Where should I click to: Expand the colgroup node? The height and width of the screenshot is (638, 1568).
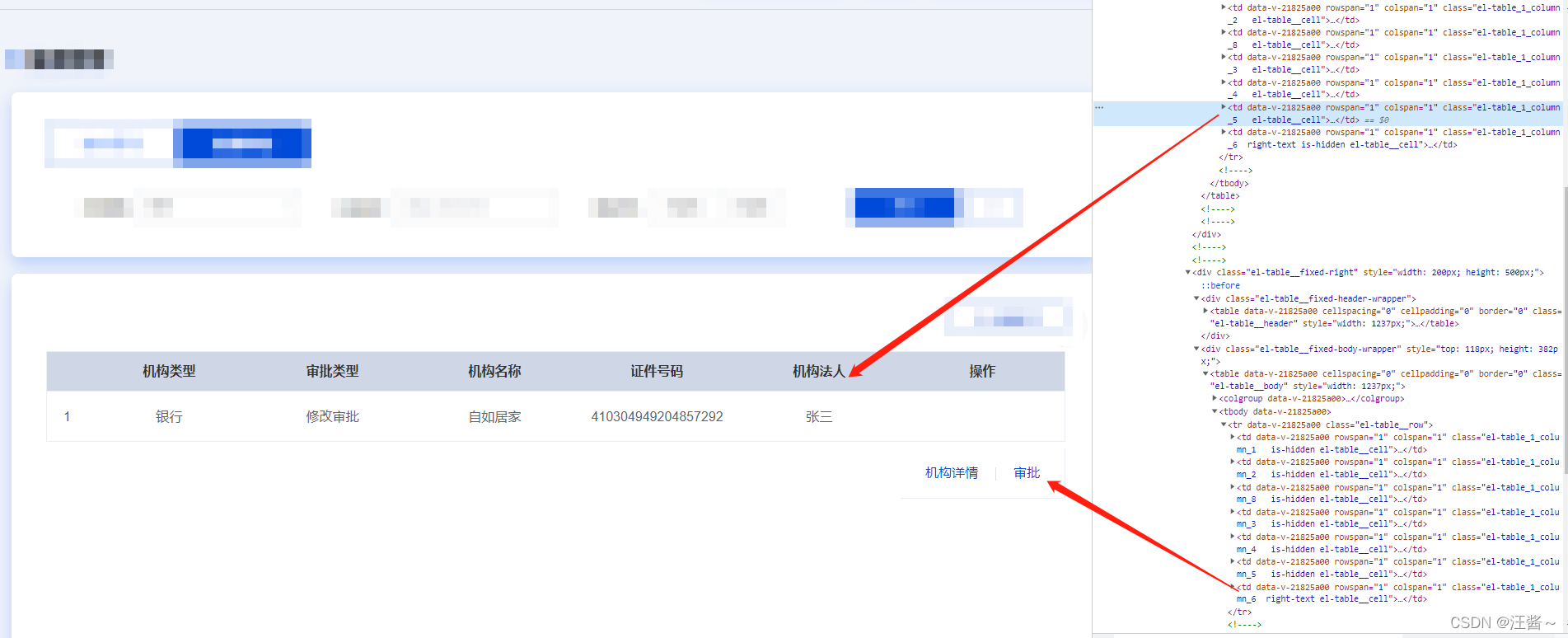[x=1215, y=398]
